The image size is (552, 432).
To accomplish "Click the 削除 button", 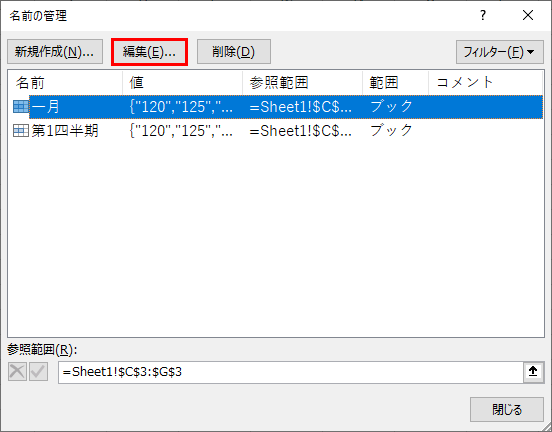I will pyautogui.click(x=234, y=52).
